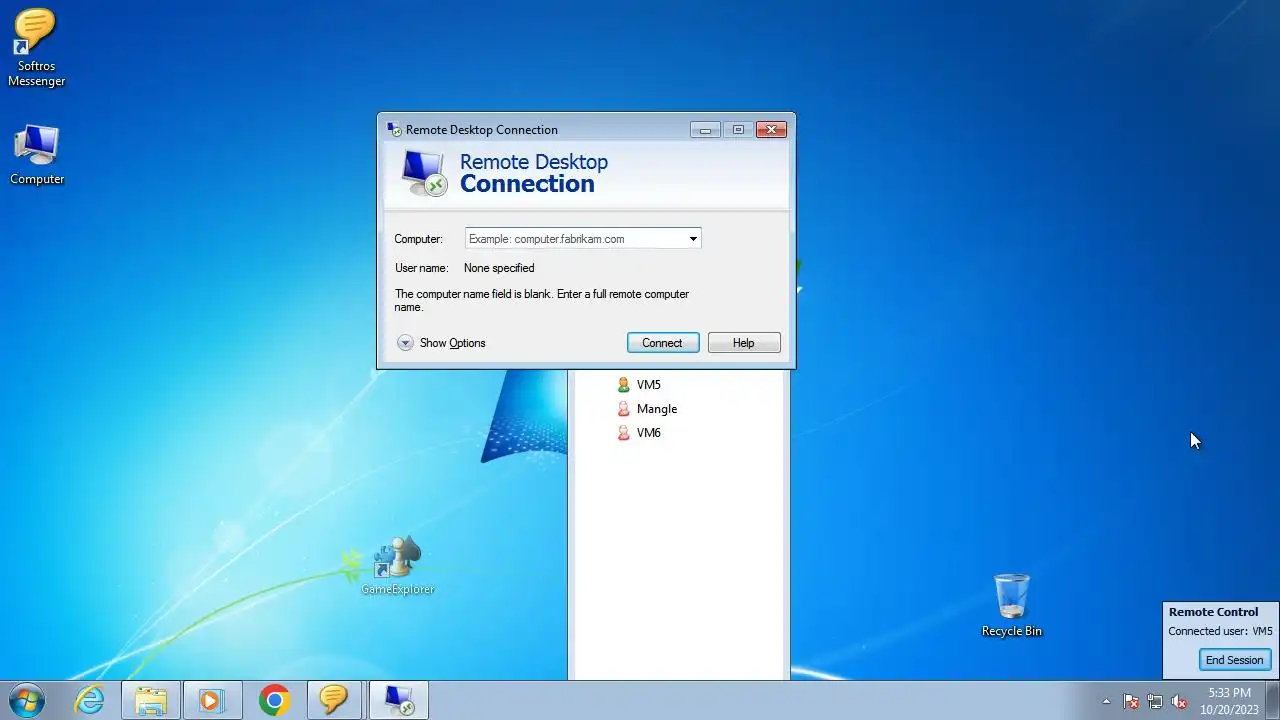Image resolution: width=1280 pixels, height=720 pixels.
Task: Click VM5 user icon in messenger list
Action: [x=624, y=385]
